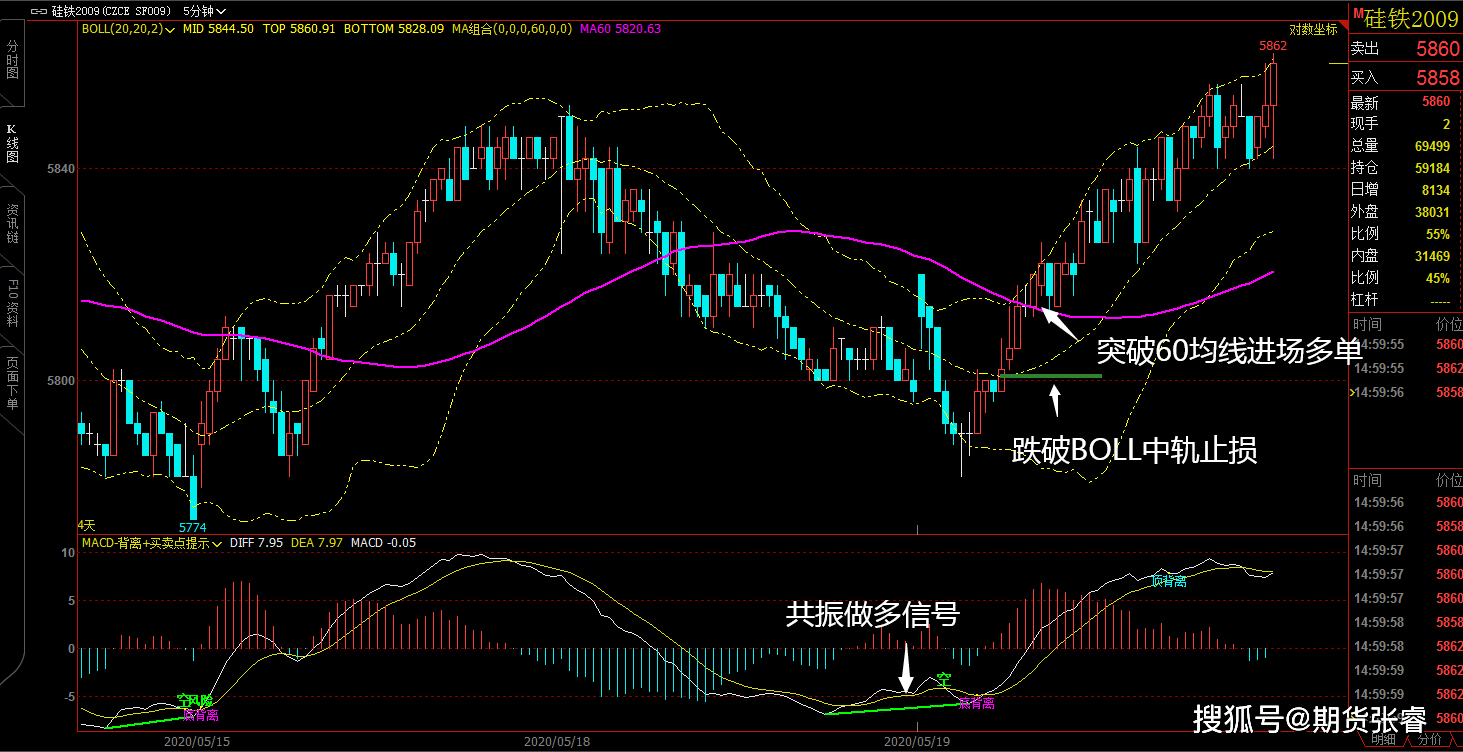Click the 2020/05/18 date label
1463x752 pixels.
[x=557, y=743]
